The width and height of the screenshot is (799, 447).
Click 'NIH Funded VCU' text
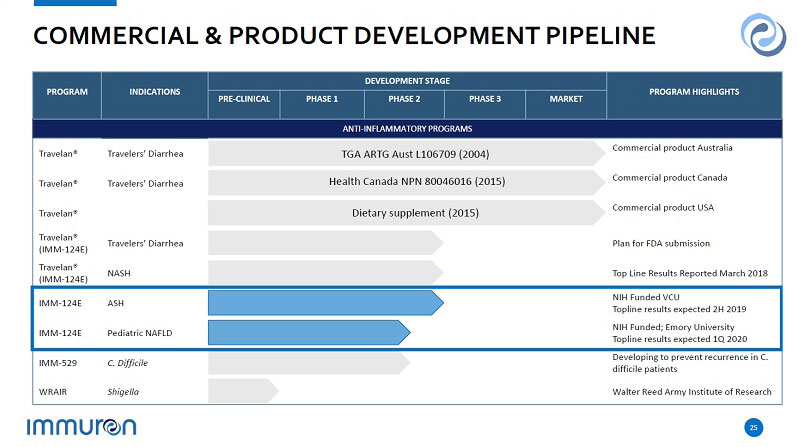point(646,297)
